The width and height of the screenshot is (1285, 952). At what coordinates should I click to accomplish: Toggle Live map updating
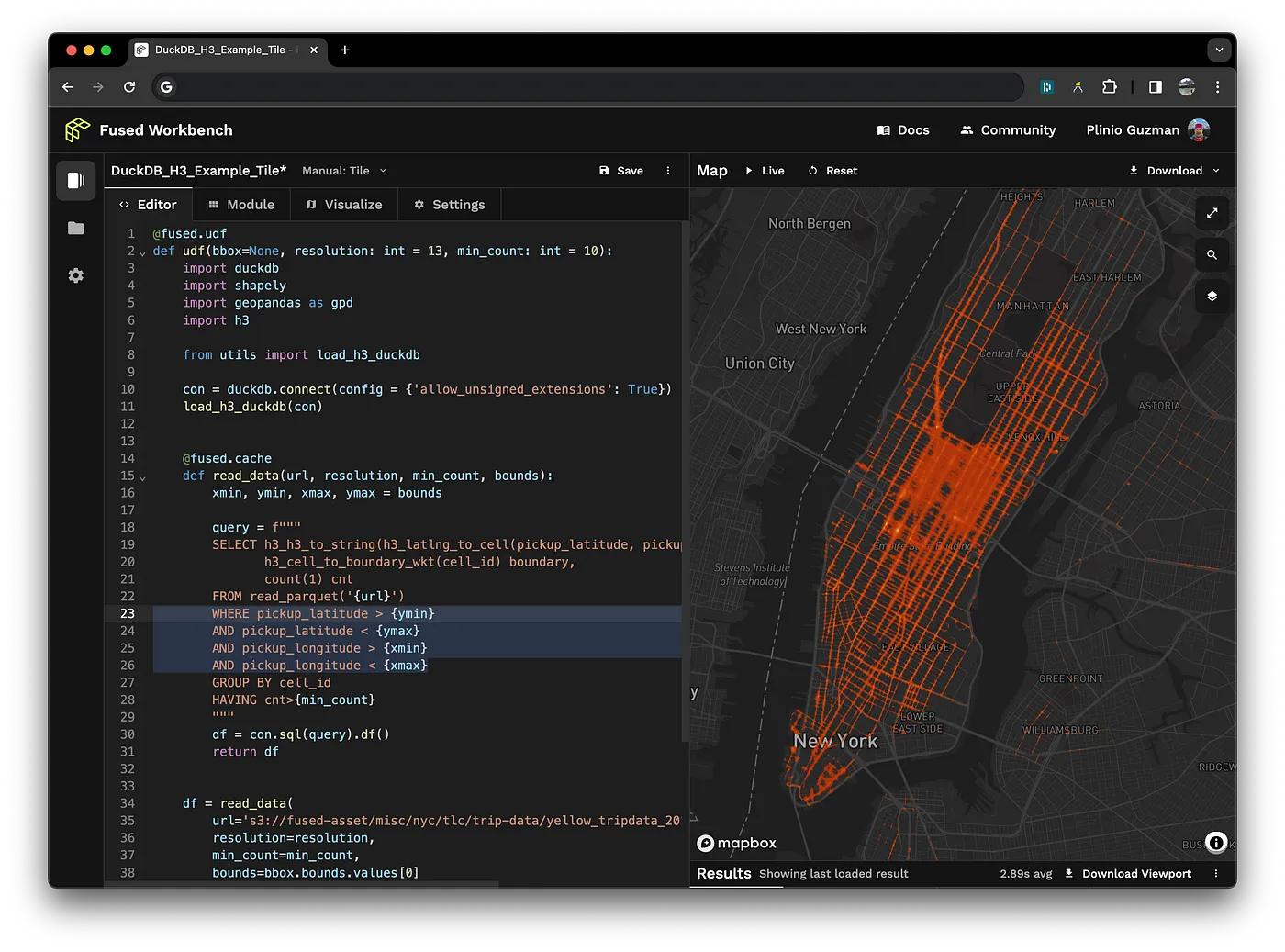pyautogui.click(x=765, y=171)
